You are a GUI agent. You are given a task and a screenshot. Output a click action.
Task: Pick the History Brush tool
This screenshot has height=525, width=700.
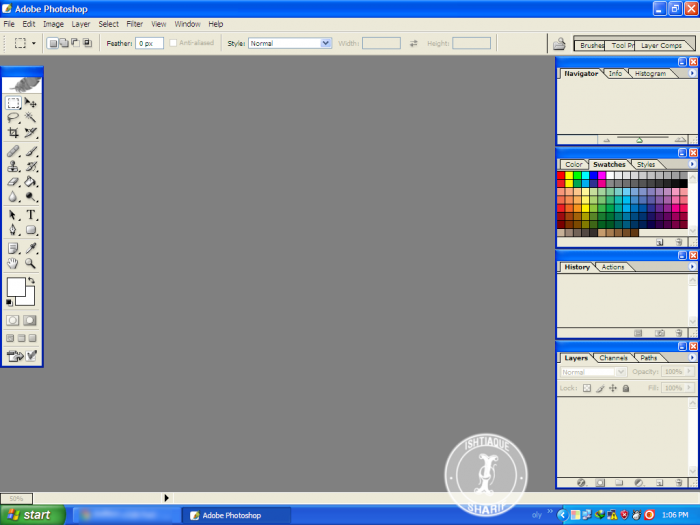point(30,167)
